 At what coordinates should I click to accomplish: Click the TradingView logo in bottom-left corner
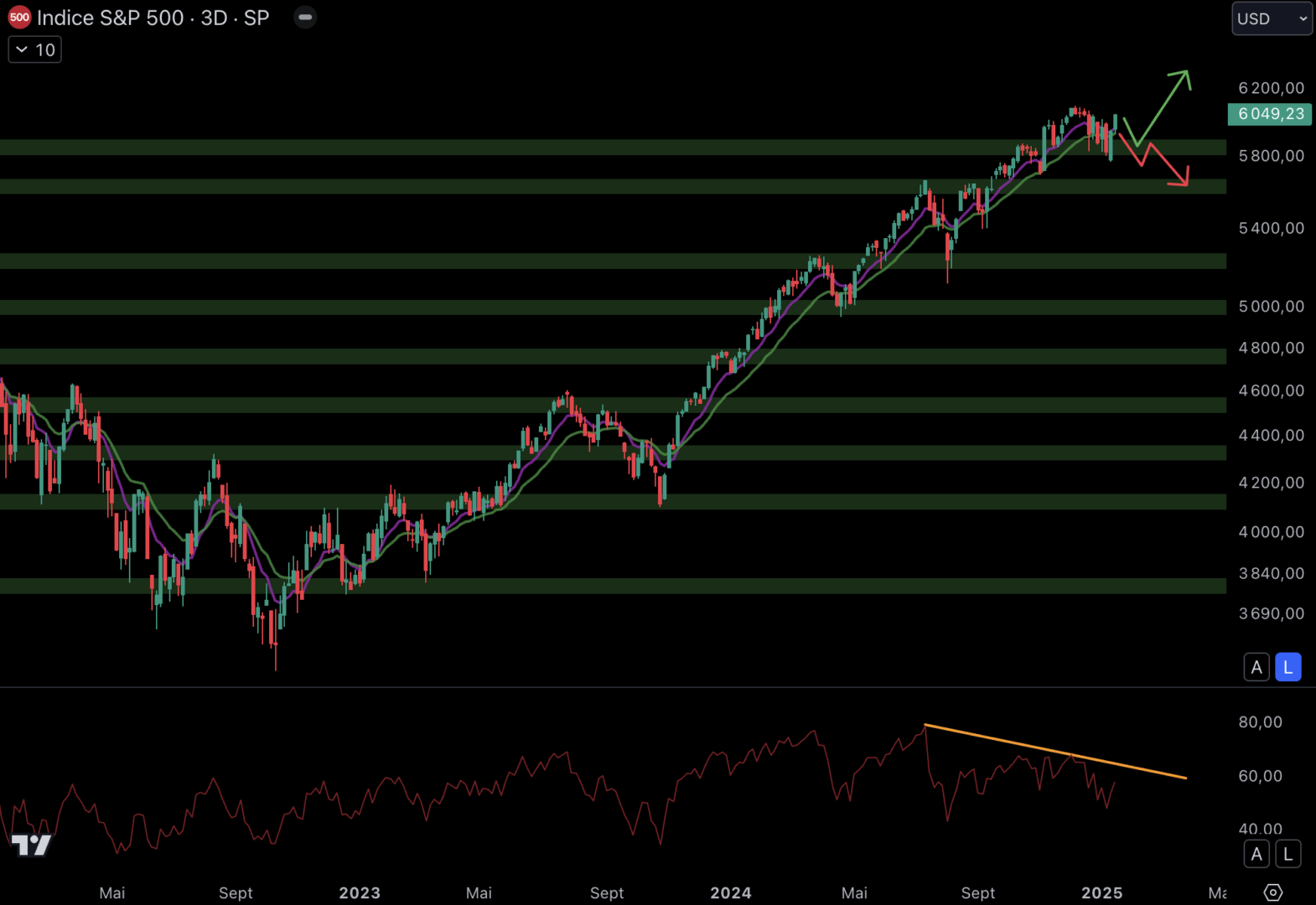pyautogui.click(x=31, y=845)
